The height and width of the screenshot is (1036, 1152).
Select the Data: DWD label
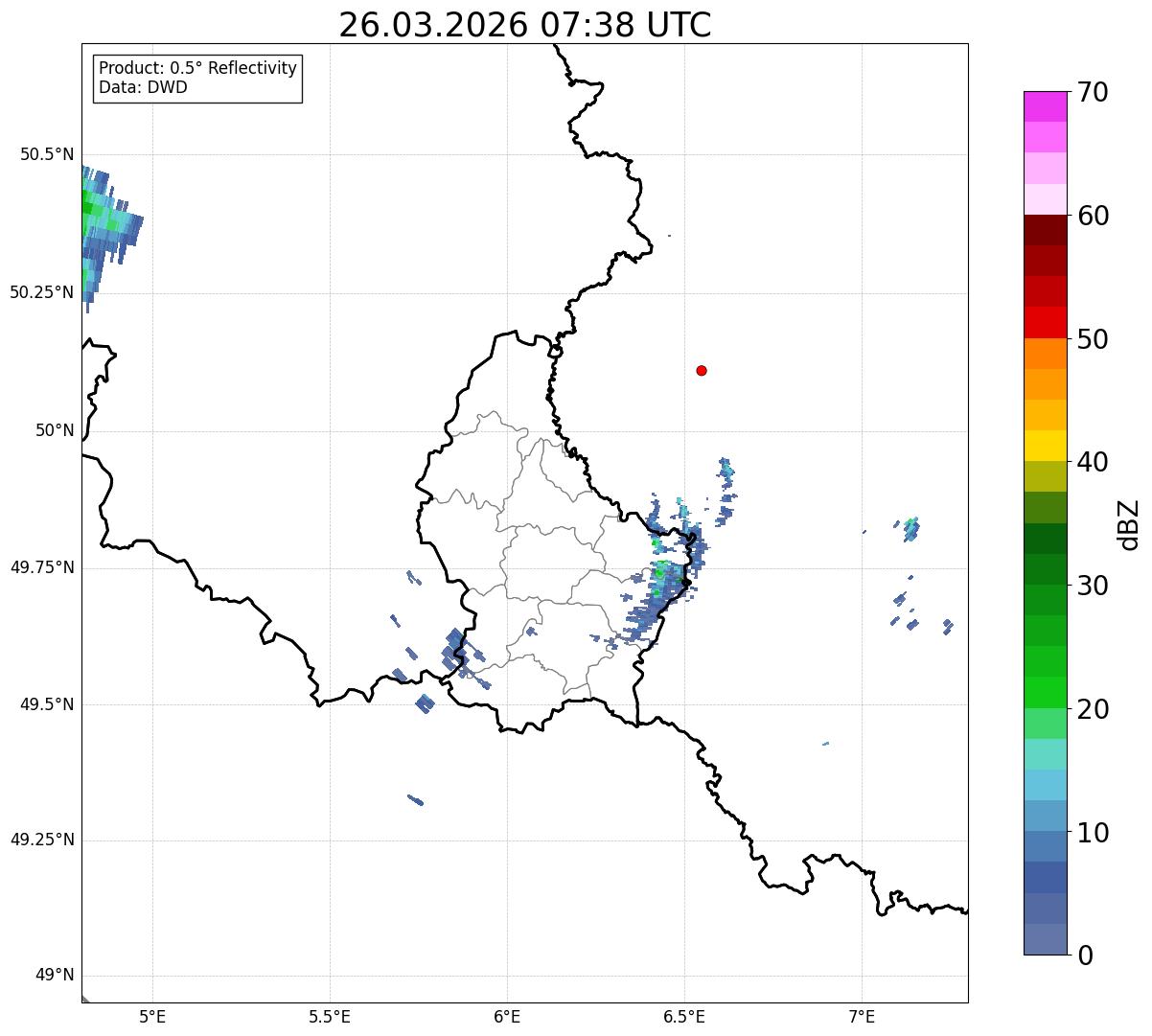click(x=143, y=87)
